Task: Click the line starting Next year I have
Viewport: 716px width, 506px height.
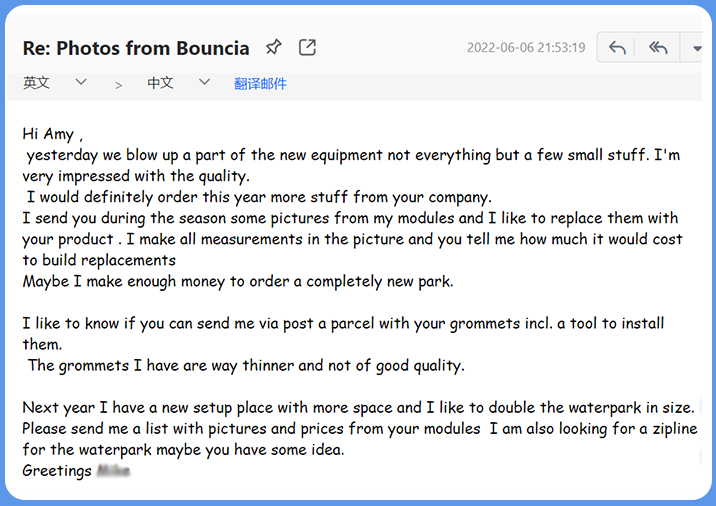Action: pyautogui.click(x=357, y=407)
